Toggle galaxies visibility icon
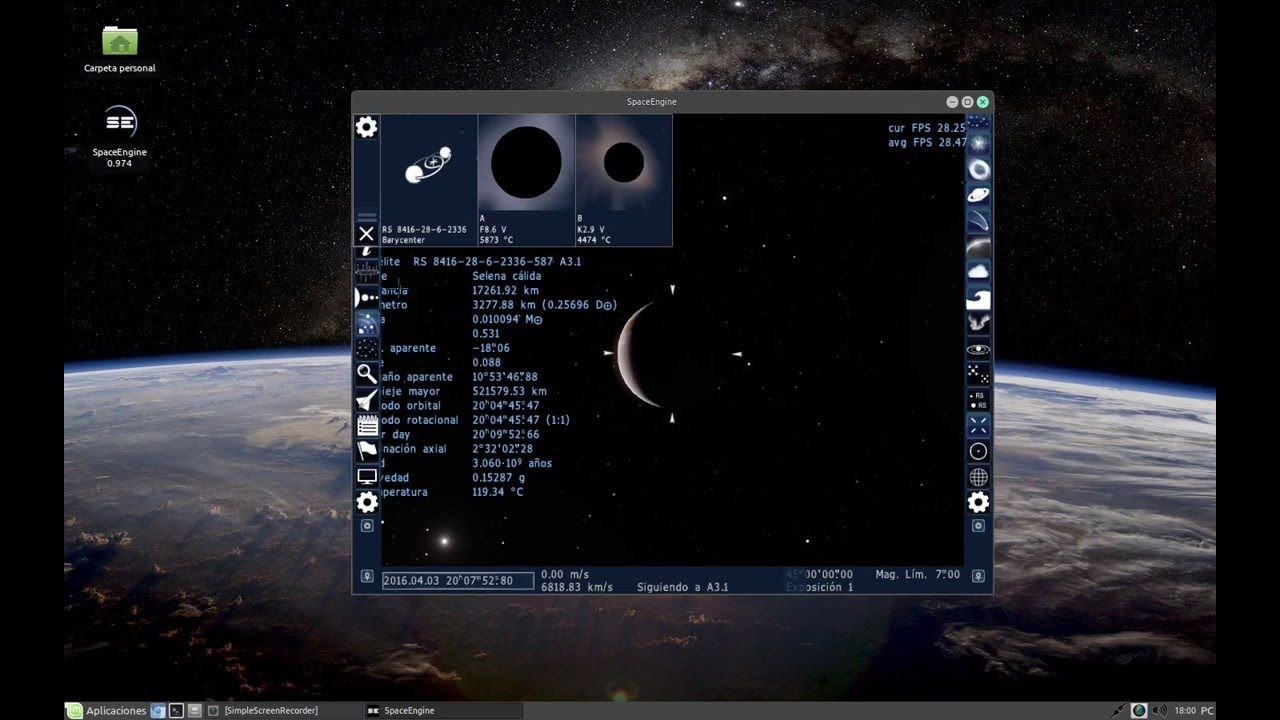 pos(978,170)
